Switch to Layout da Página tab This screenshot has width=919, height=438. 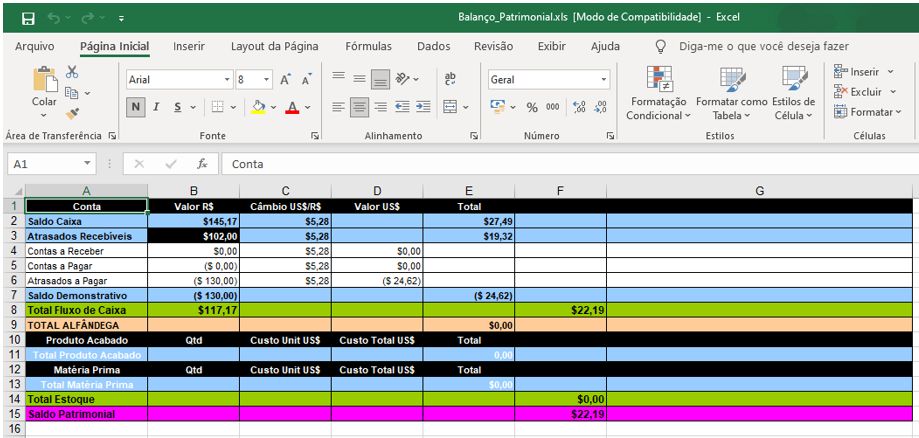pos(274,46)
